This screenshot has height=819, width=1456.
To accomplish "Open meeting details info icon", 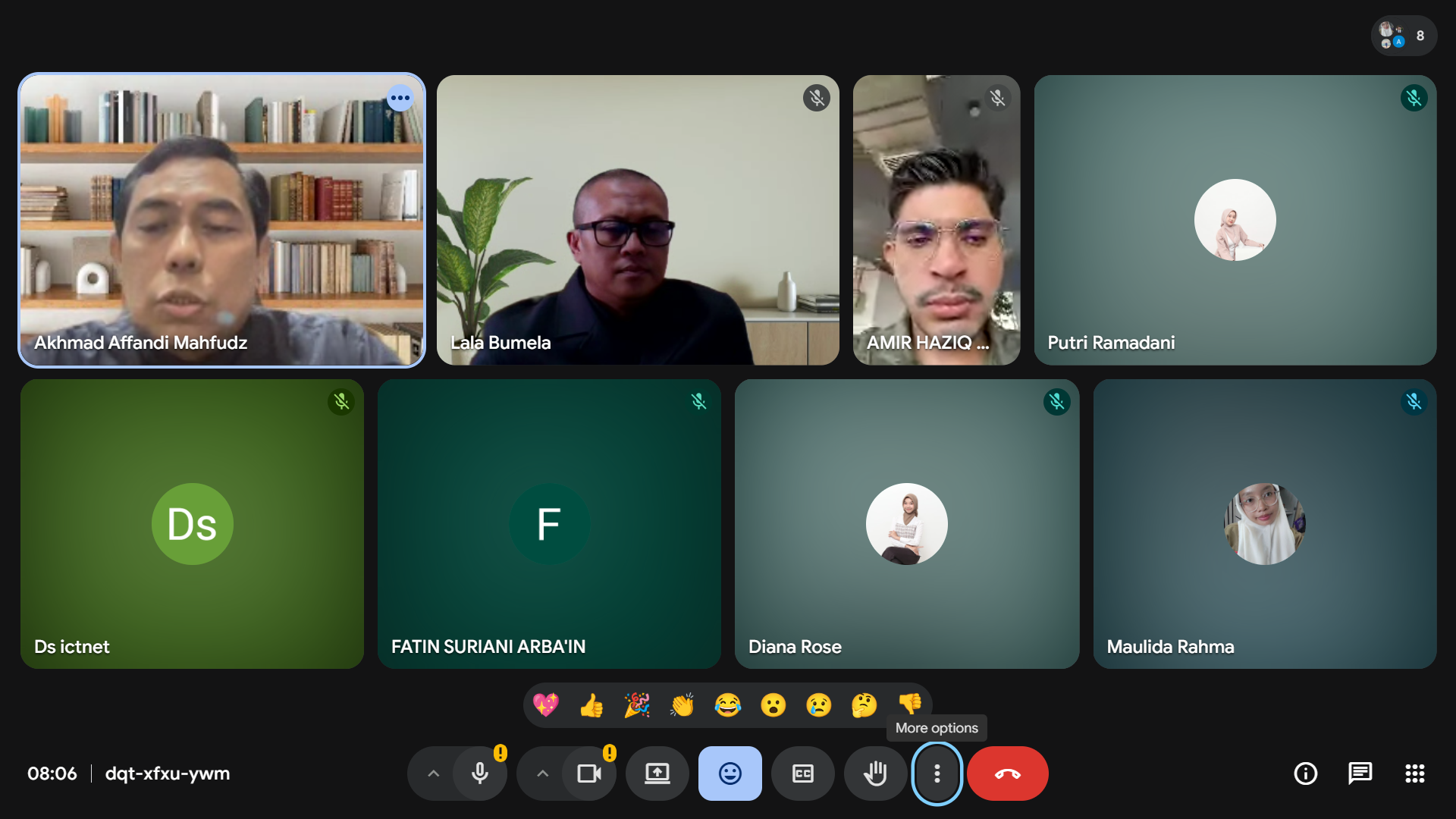I will point(1305,773).
